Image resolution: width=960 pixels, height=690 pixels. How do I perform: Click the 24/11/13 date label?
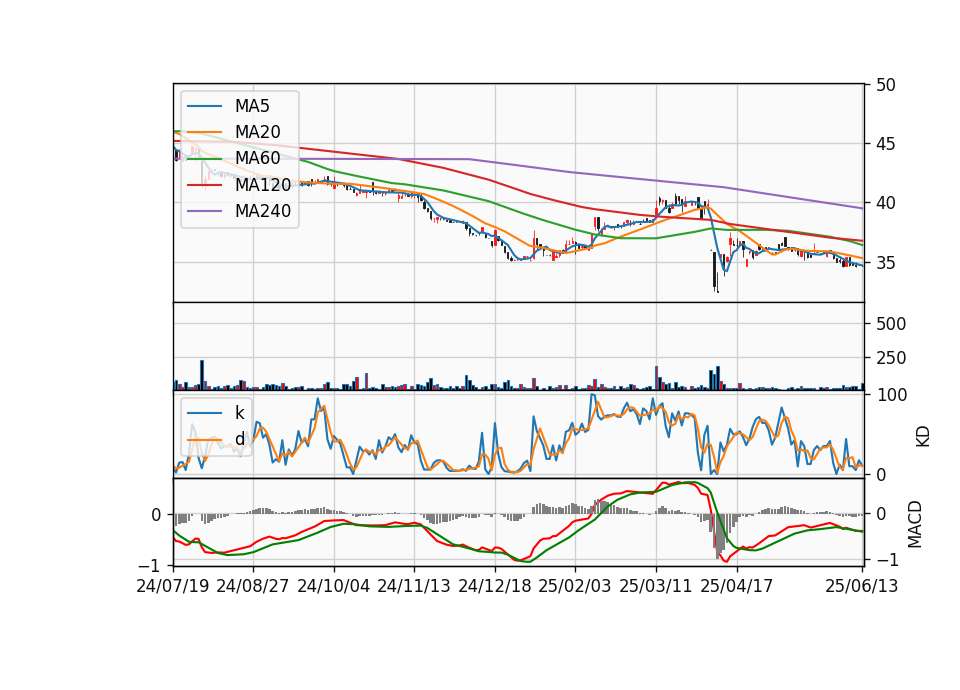(414, 586)
